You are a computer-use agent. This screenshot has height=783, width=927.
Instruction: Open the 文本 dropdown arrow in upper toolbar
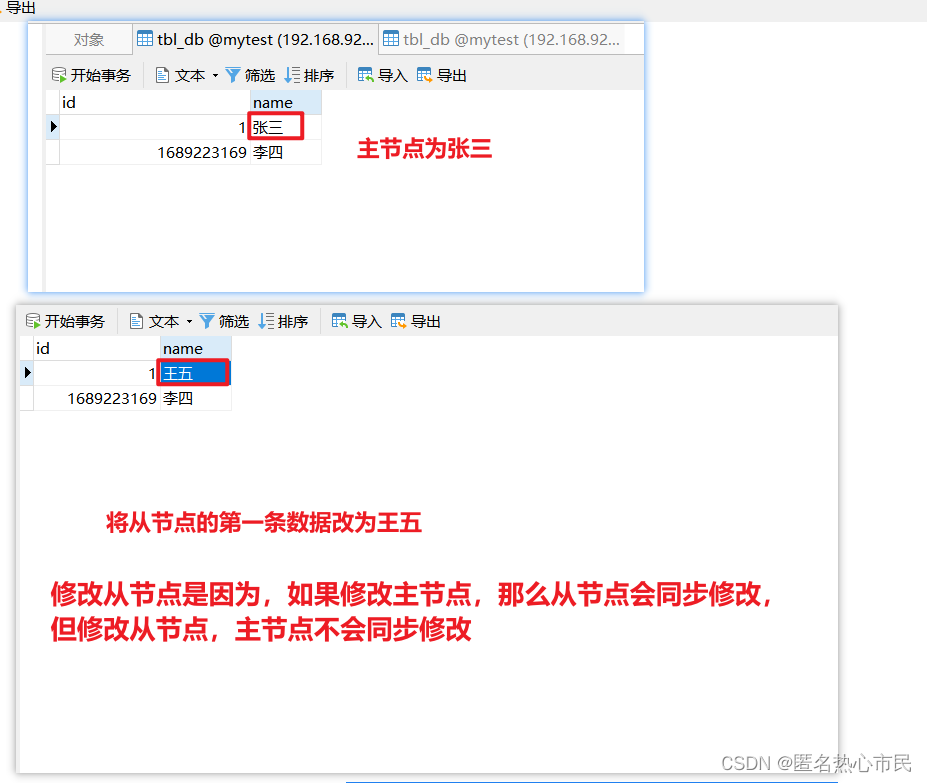tap(215, 76)
